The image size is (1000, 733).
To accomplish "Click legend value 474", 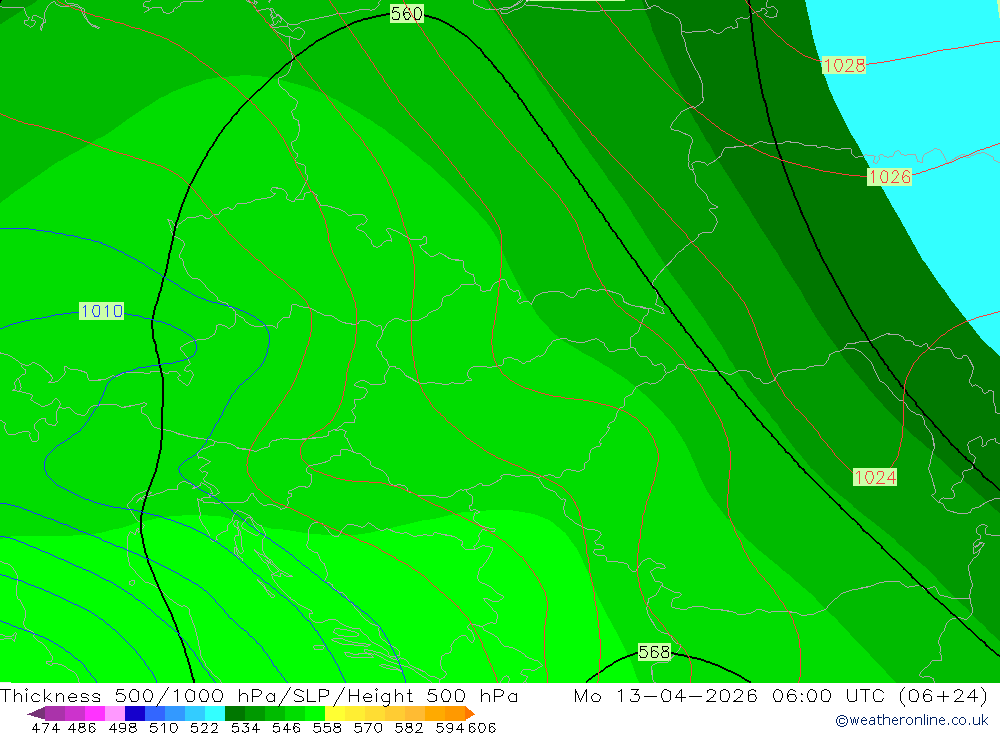I will tap(45, 728).
